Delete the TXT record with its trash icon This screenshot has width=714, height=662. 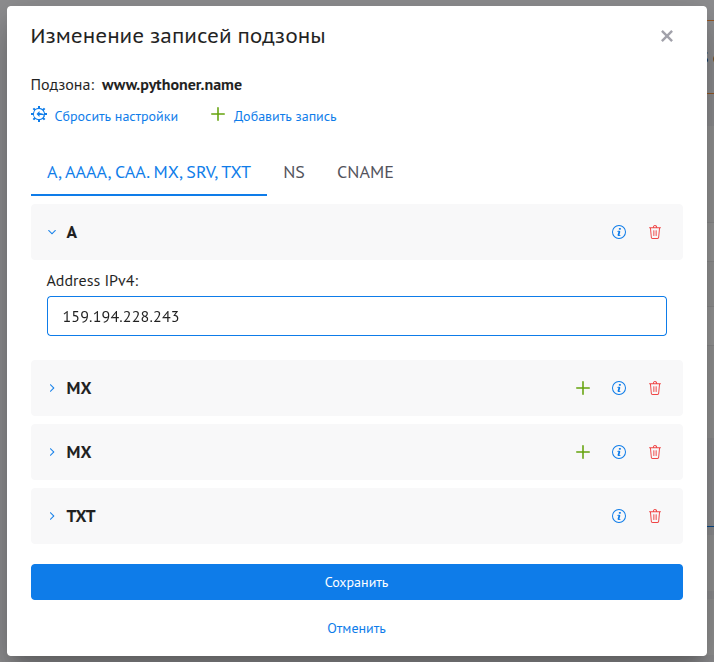tap(654, 516)
